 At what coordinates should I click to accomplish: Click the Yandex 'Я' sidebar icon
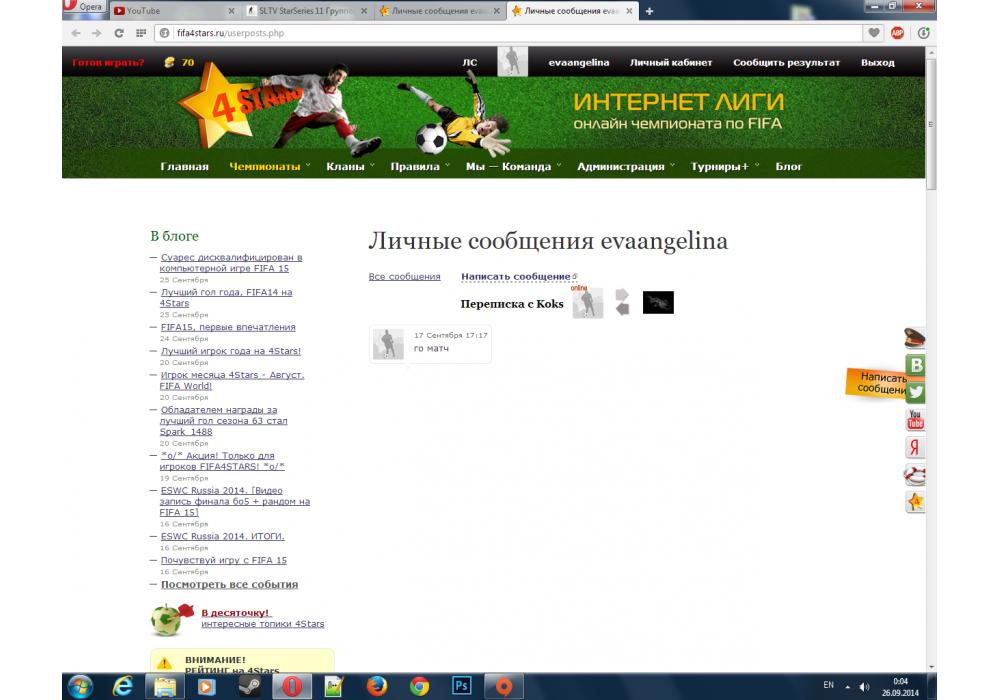coord(915,448)
